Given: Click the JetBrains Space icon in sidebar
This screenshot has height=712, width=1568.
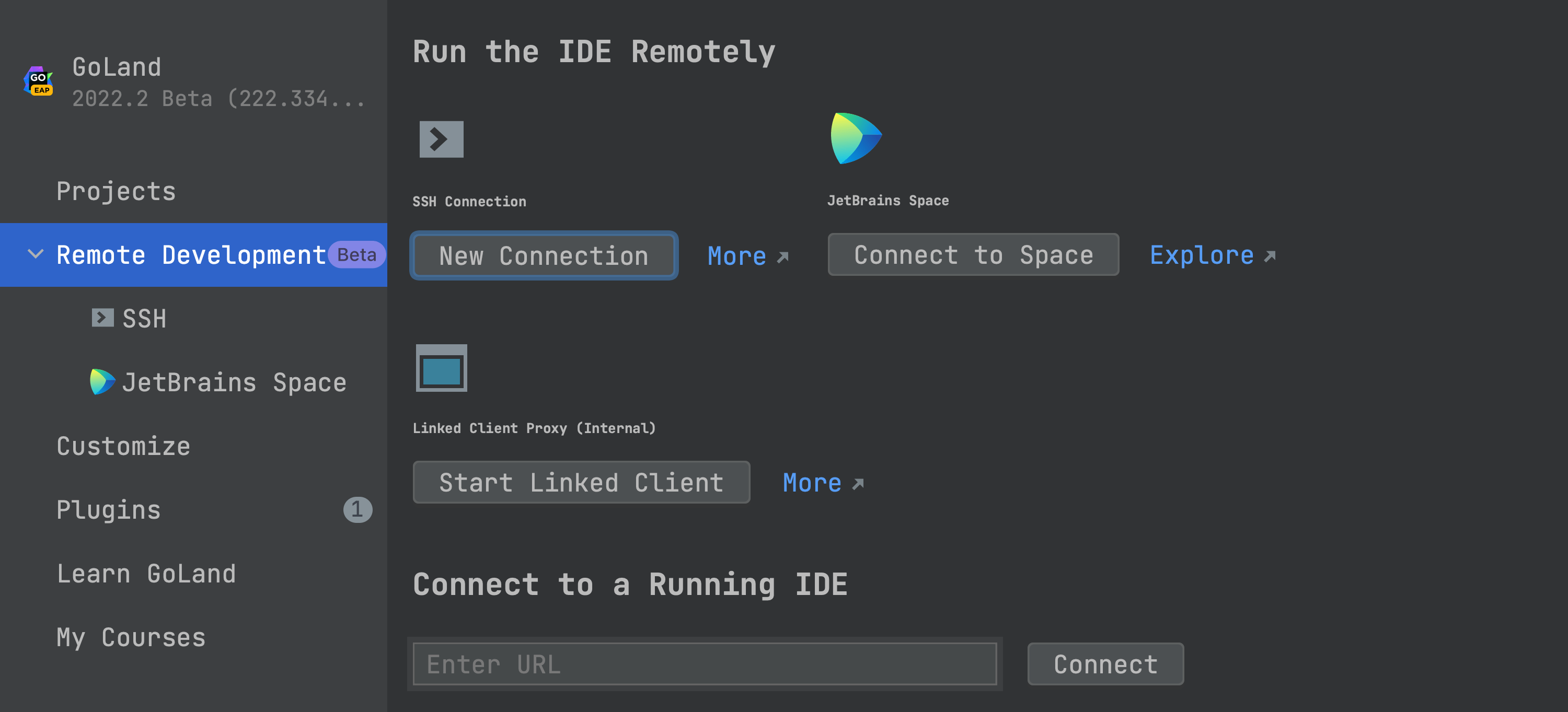Looking at the screenshot, I should [x=102, y=382].
